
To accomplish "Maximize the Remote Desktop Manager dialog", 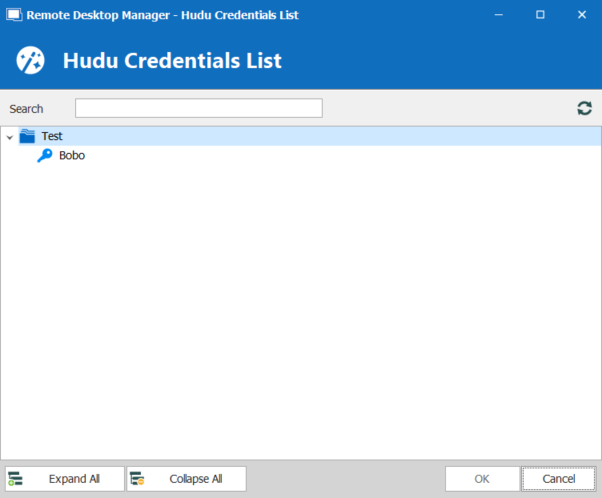I will click(540, 15).
